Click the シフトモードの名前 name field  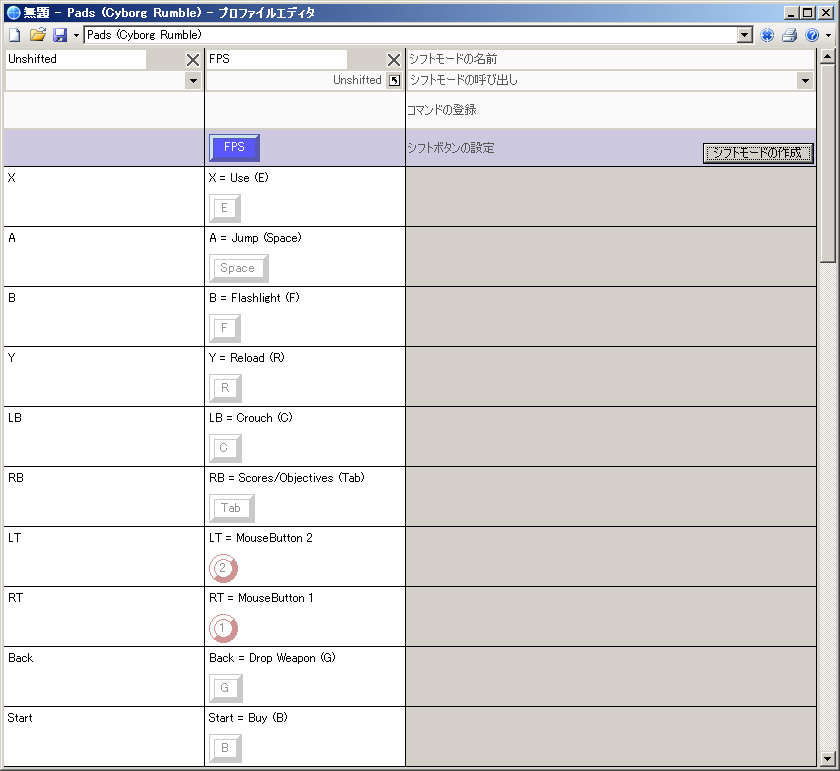611,59
